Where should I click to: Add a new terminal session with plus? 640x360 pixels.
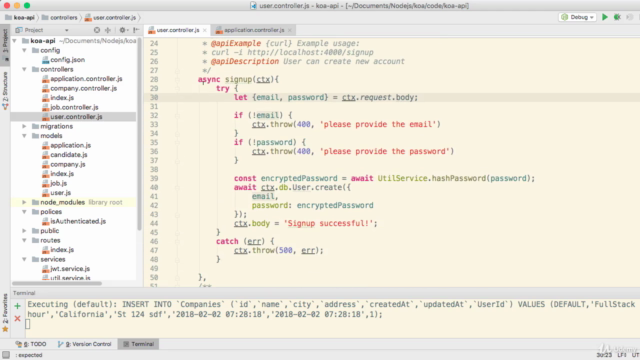click(17, 306)
